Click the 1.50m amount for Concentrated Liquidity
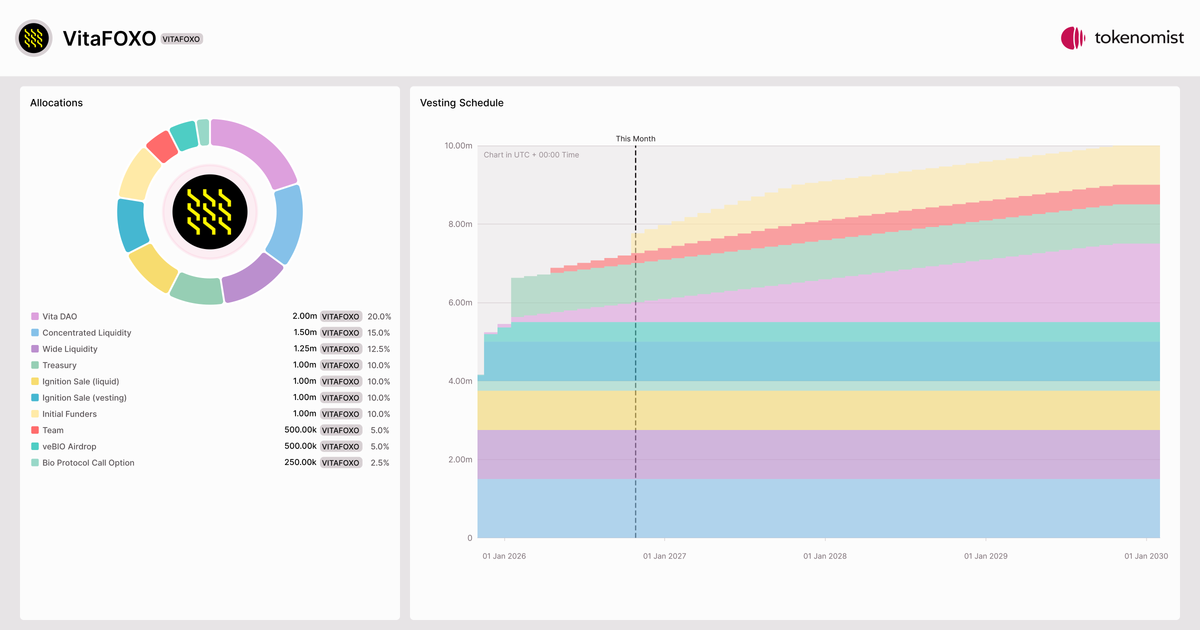The height and width of the screenshot is (630, 1200). click(x=304, y=333)
